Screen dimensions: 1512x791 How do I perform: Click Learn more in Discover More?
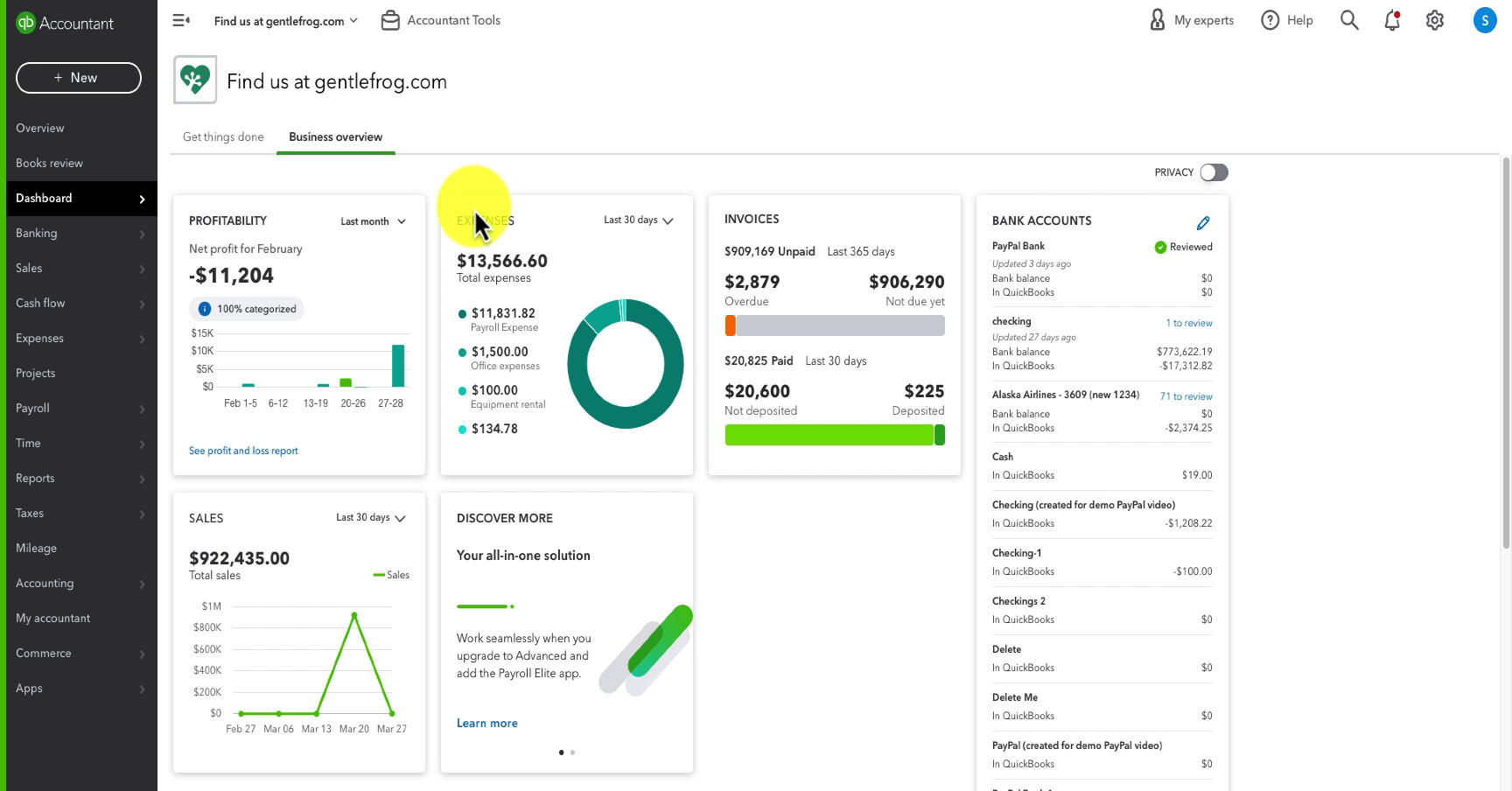pyautogui.click(x=487, y=723)
